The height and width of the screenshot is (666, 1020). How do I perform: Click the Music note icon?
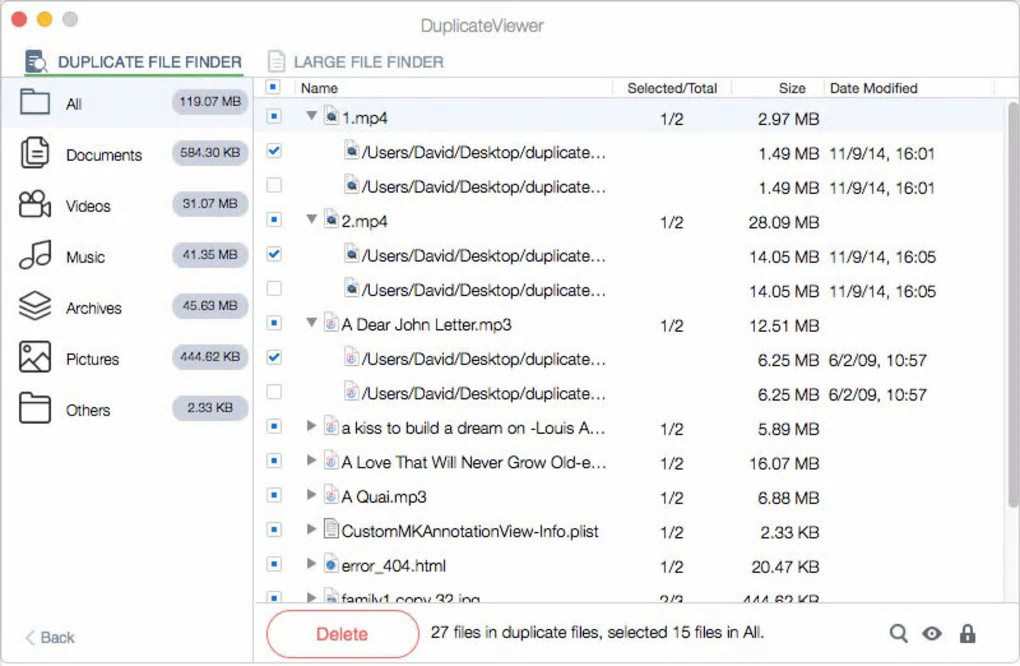point(34,255)
